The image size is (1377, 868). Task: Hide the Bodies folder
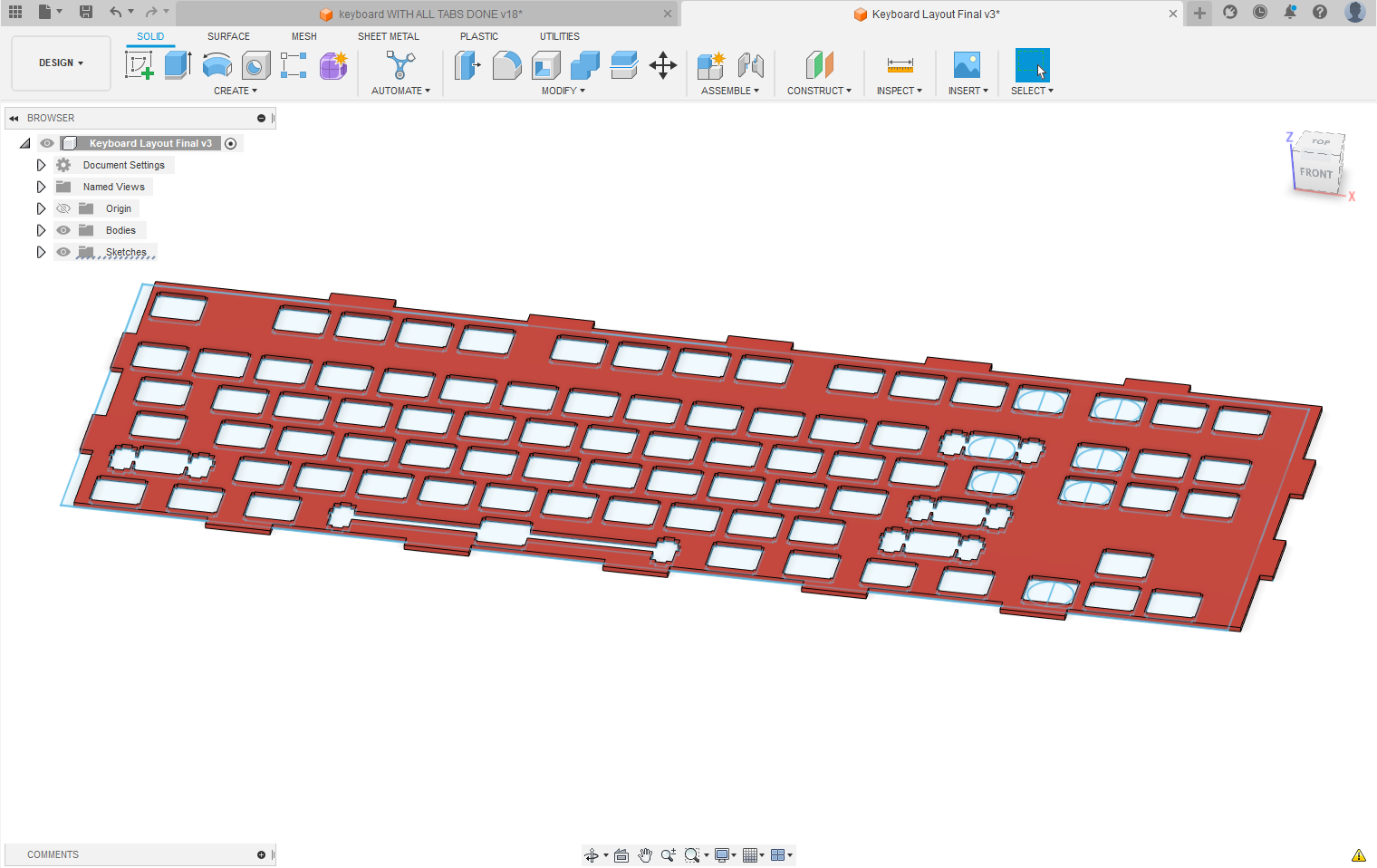click(x=63, y=229)
